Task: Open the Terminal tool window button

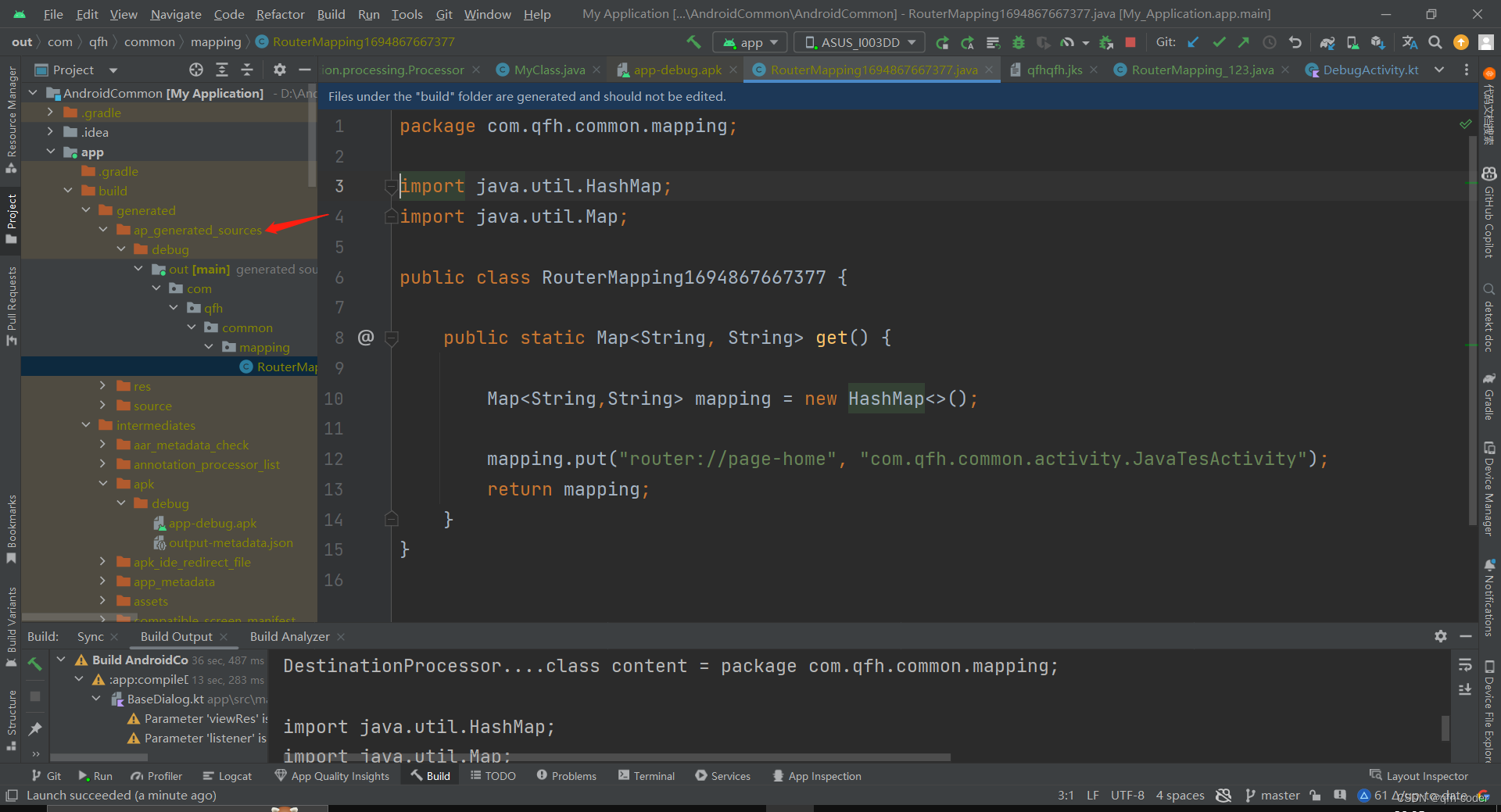Action: click(647, 776)
